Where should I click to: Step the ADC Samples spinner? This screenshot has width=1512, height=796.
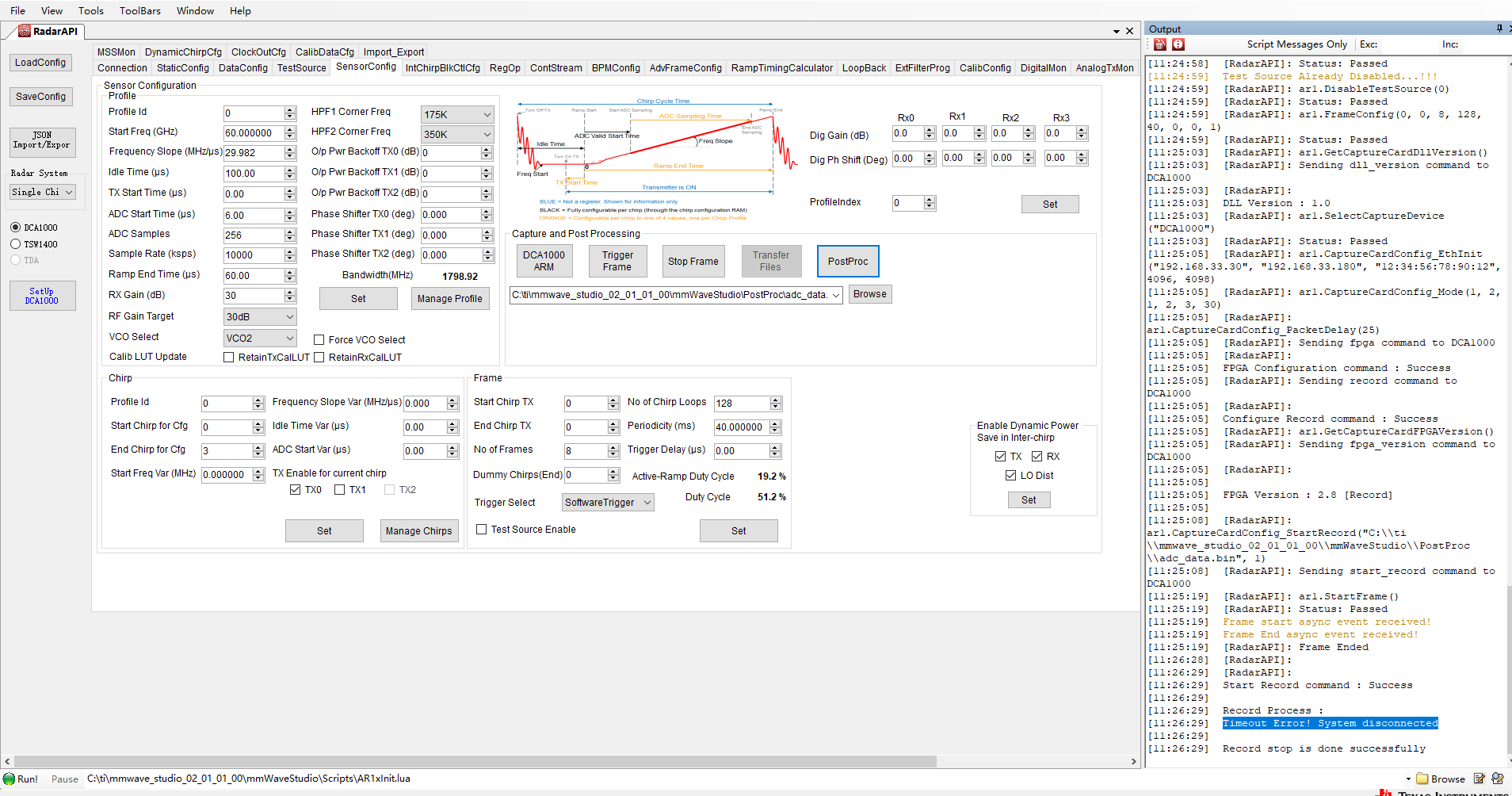[290, 235]
